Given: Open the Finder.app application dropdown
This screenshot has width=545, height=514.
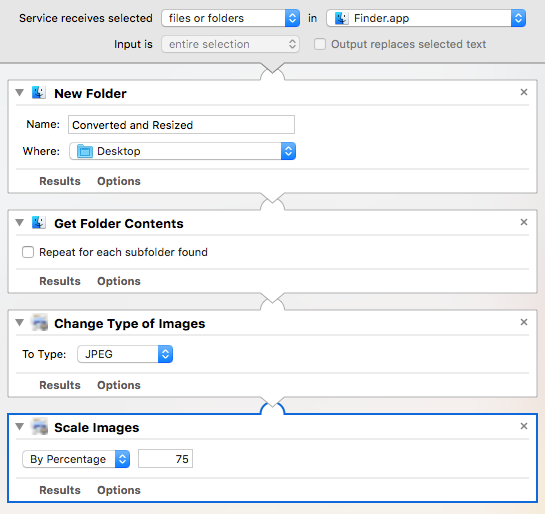Looking at the screenshot, I should tap(426, 18).
